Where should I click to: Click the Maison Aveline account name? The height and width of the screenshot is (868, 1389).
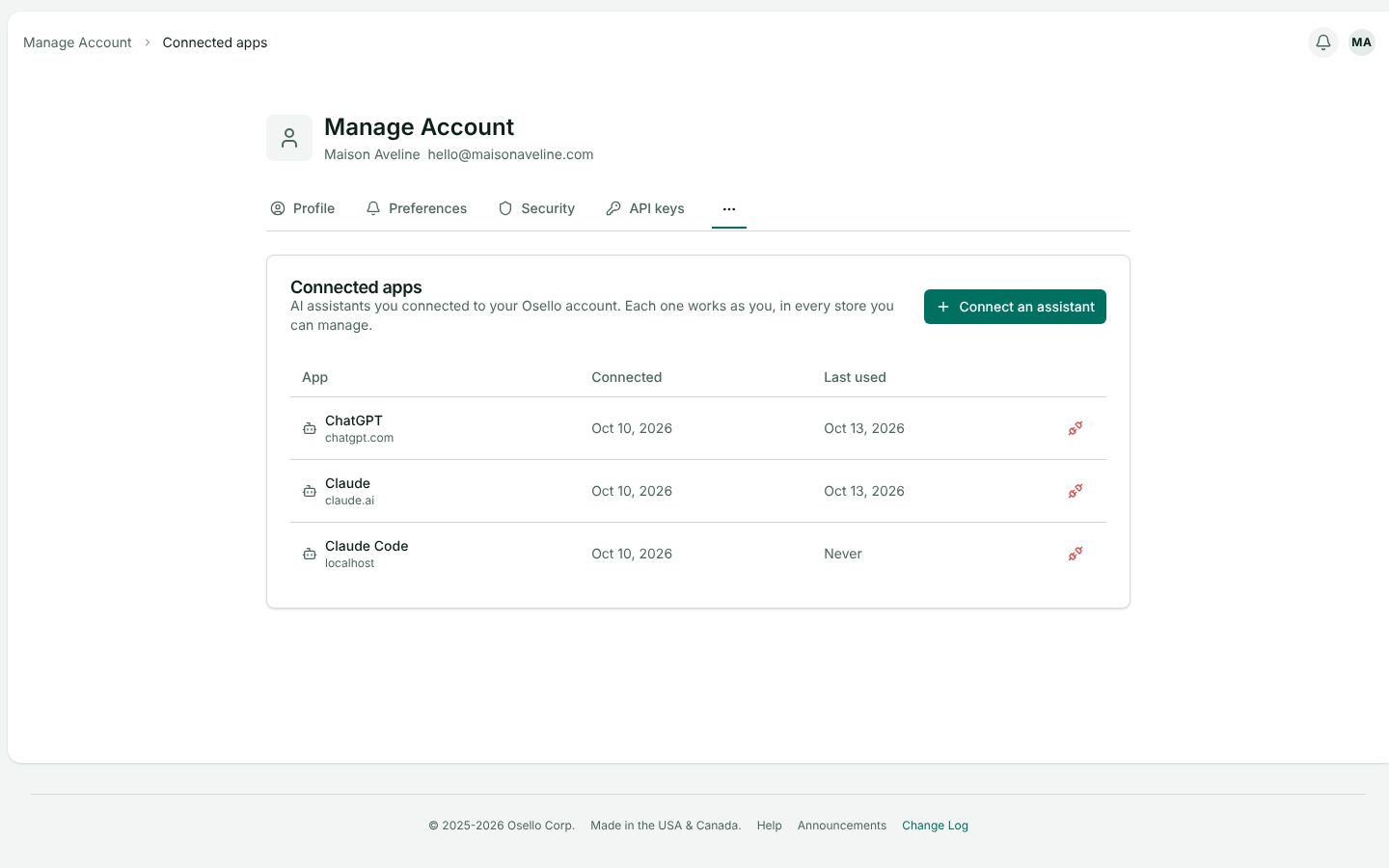tap(372, 154)
